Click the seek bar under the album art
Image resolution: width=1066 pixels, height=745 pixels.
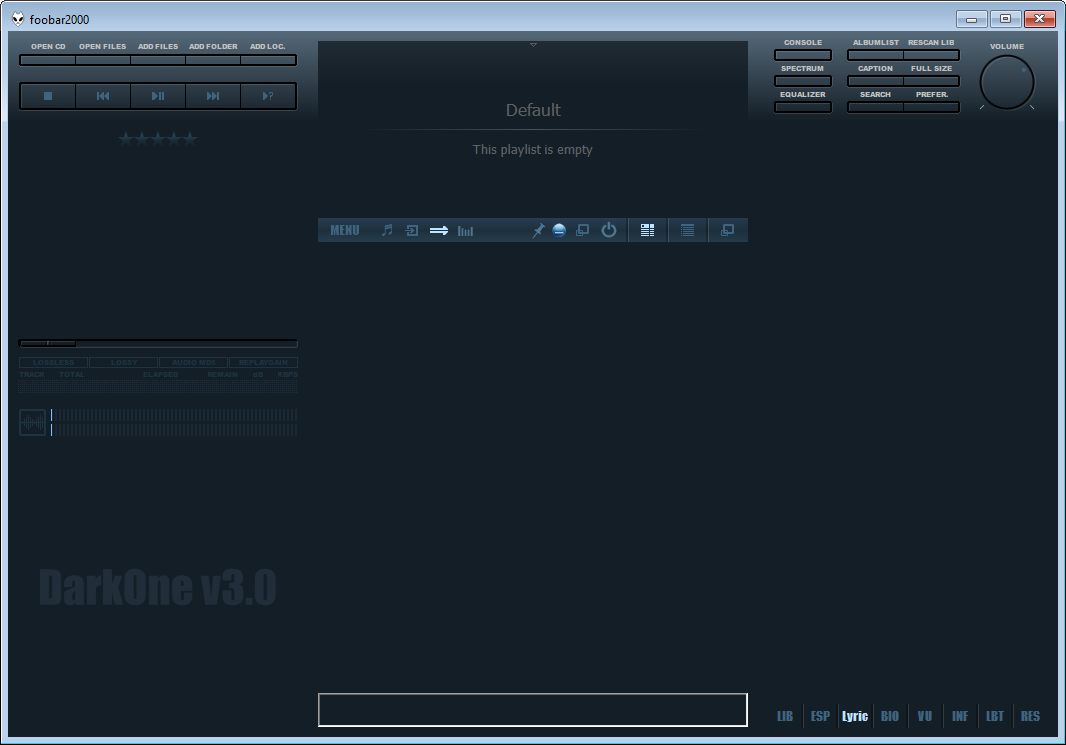[158, 343]
